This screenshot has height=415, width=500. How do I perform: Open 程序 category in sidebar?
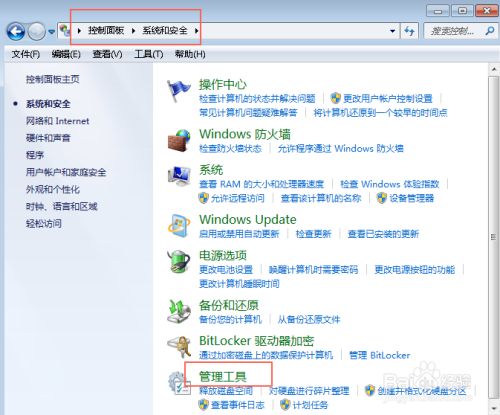coord(35,155)
